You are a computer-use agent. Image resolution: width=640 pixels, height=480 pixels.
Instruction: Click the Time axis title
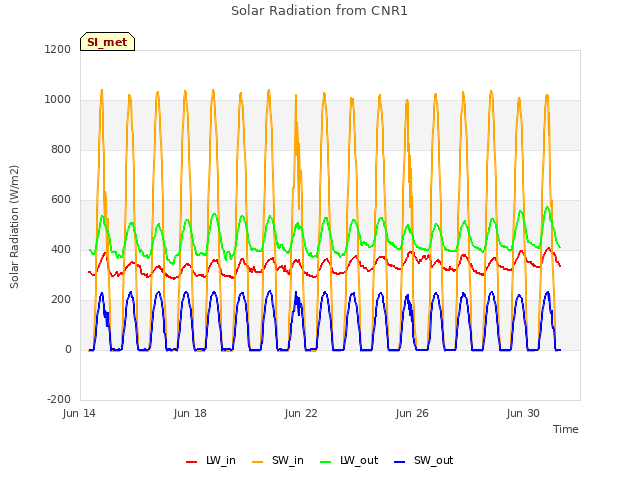pyautogui.click(x=565, y=429)
